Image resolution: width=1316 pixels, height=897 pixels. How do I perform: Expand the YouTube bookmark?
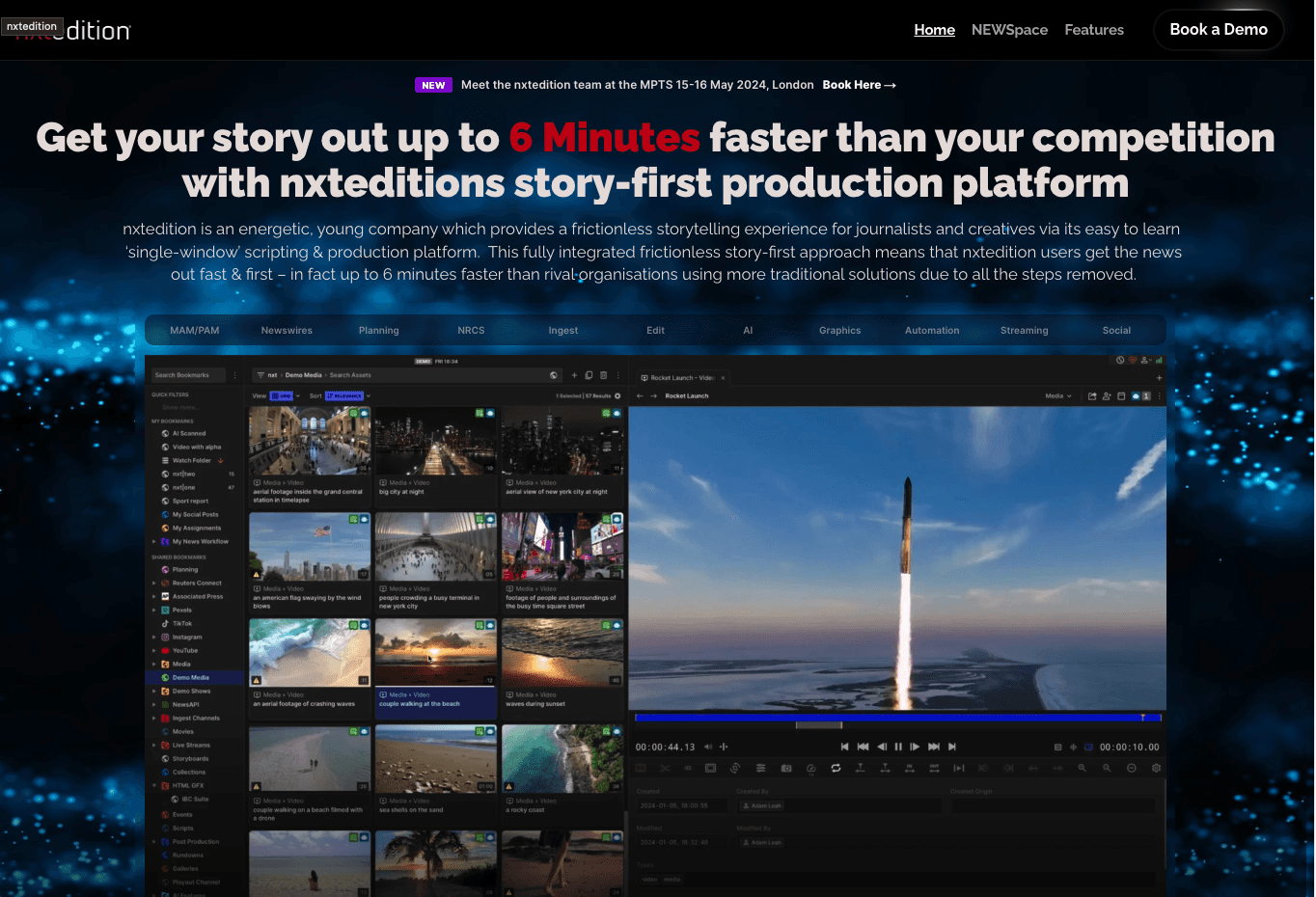click(x=153, y=650)
